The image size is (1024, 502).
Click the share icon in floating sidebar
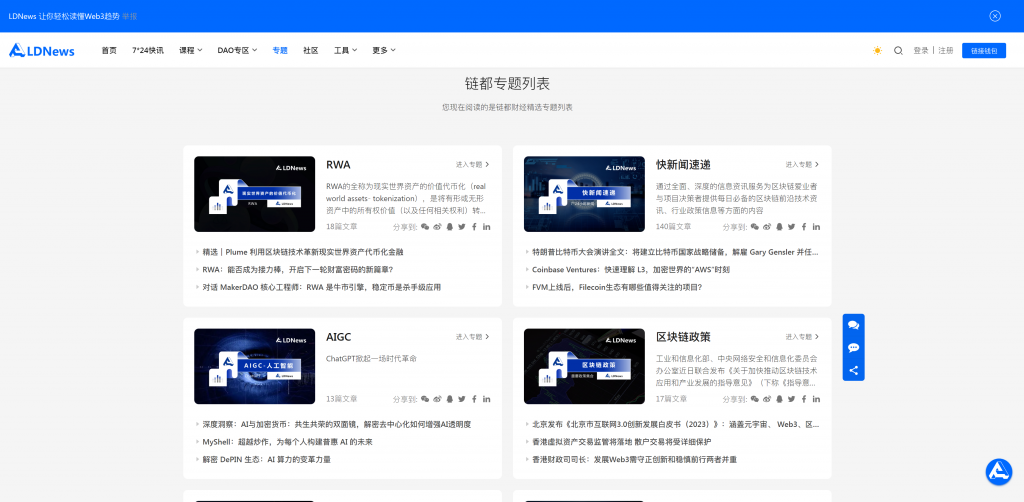[x=854, y=370]
